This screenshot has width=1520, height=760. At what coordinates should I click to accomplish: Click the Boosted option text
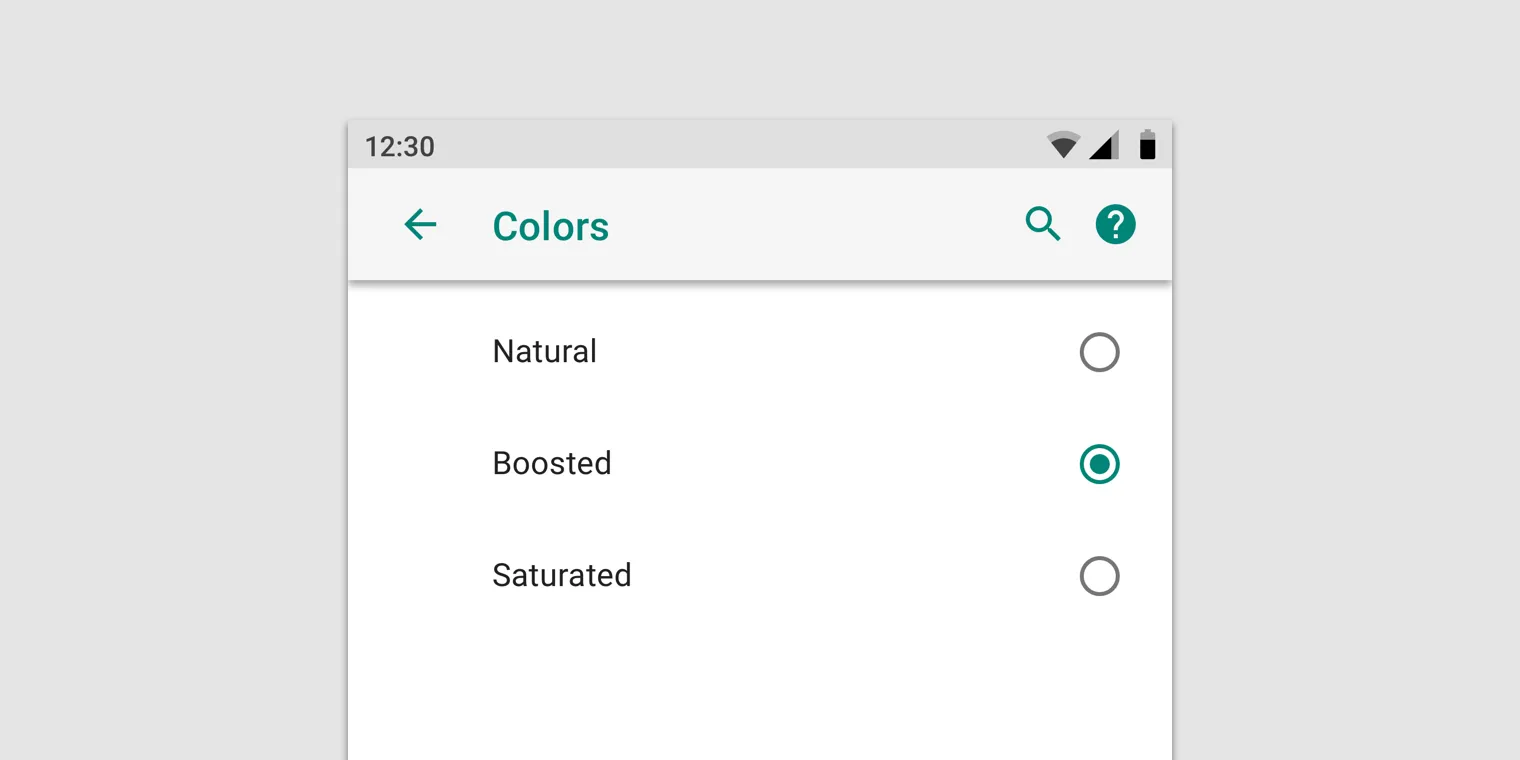(551, 464)
